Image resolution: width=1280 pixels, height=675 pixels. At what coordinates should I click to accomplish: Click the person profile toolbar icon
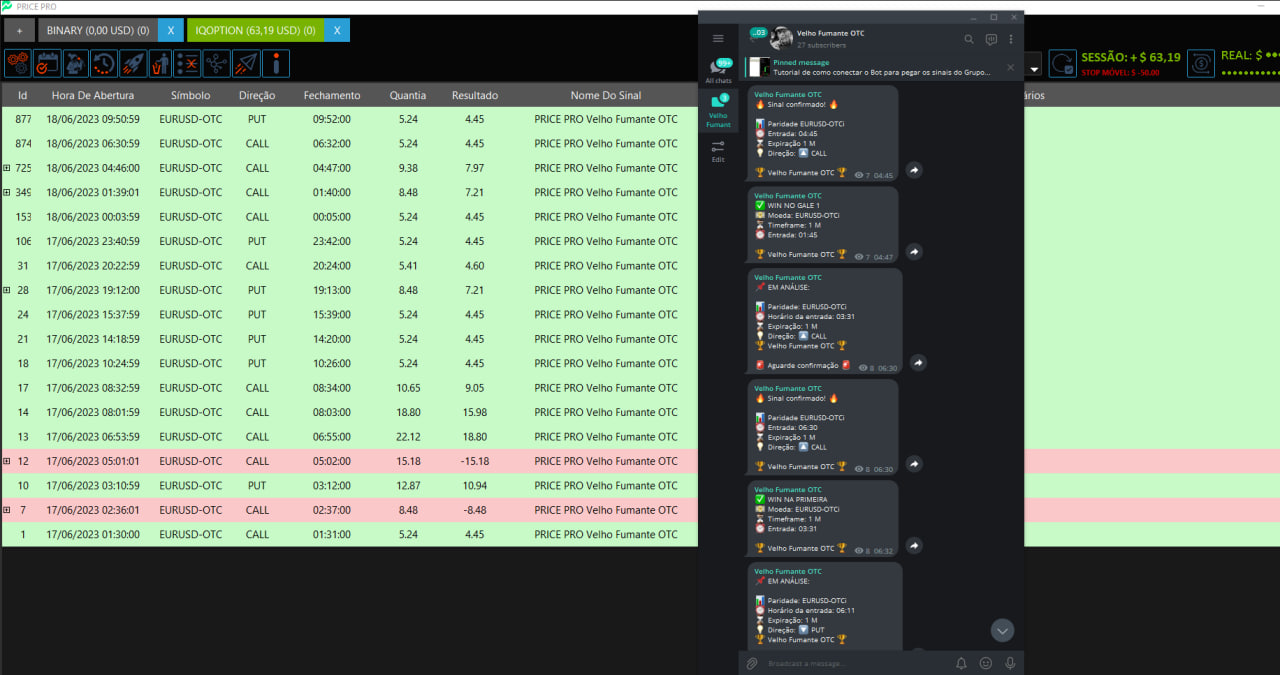(x=76, y=64)
